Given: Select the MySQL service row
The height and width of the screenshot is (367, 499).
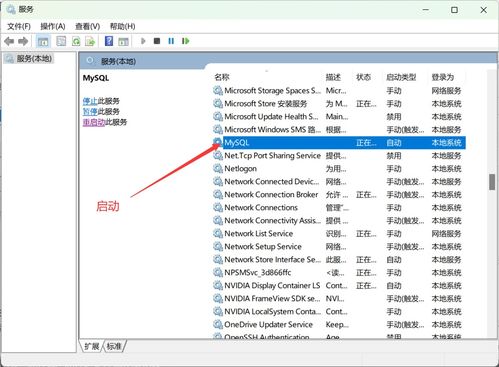Looking at the screenshot, I should coord(339,143).
